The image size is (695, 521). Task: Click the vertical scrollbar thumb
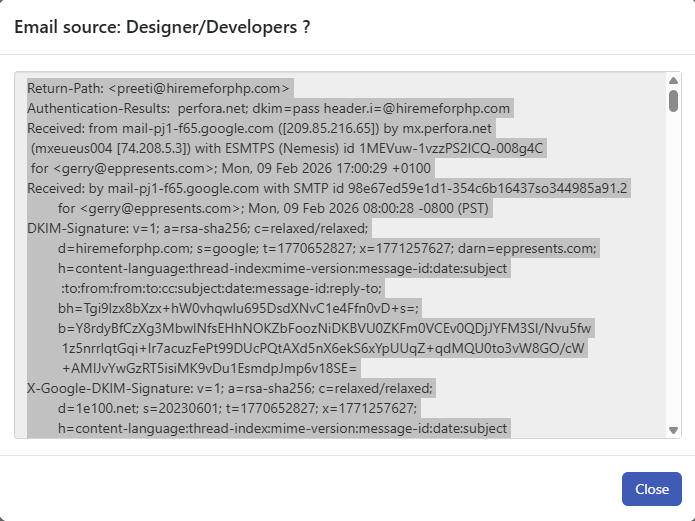(x=673, y=100)
